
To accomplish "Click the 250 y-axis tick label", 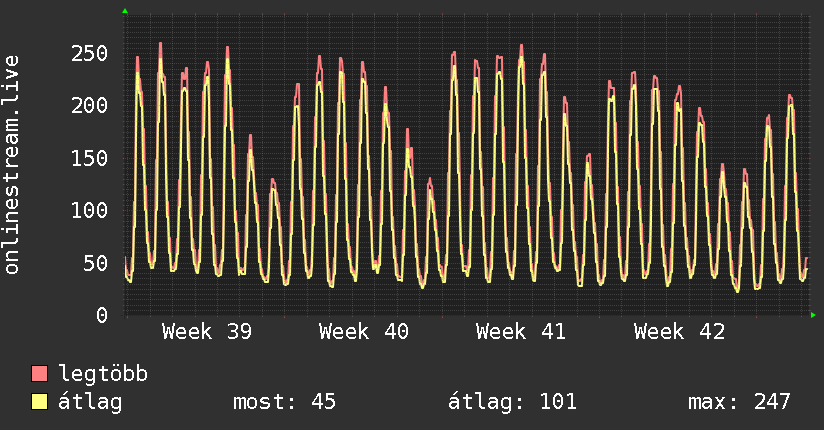I will tap(89, 53).
